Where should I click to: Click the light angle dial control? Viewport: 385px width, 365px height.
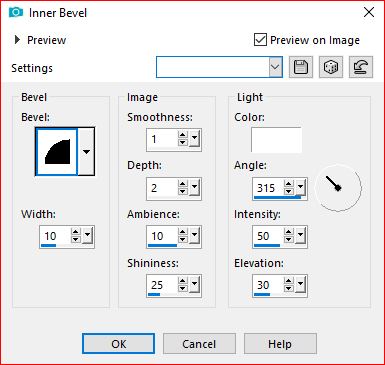[338, 188]
